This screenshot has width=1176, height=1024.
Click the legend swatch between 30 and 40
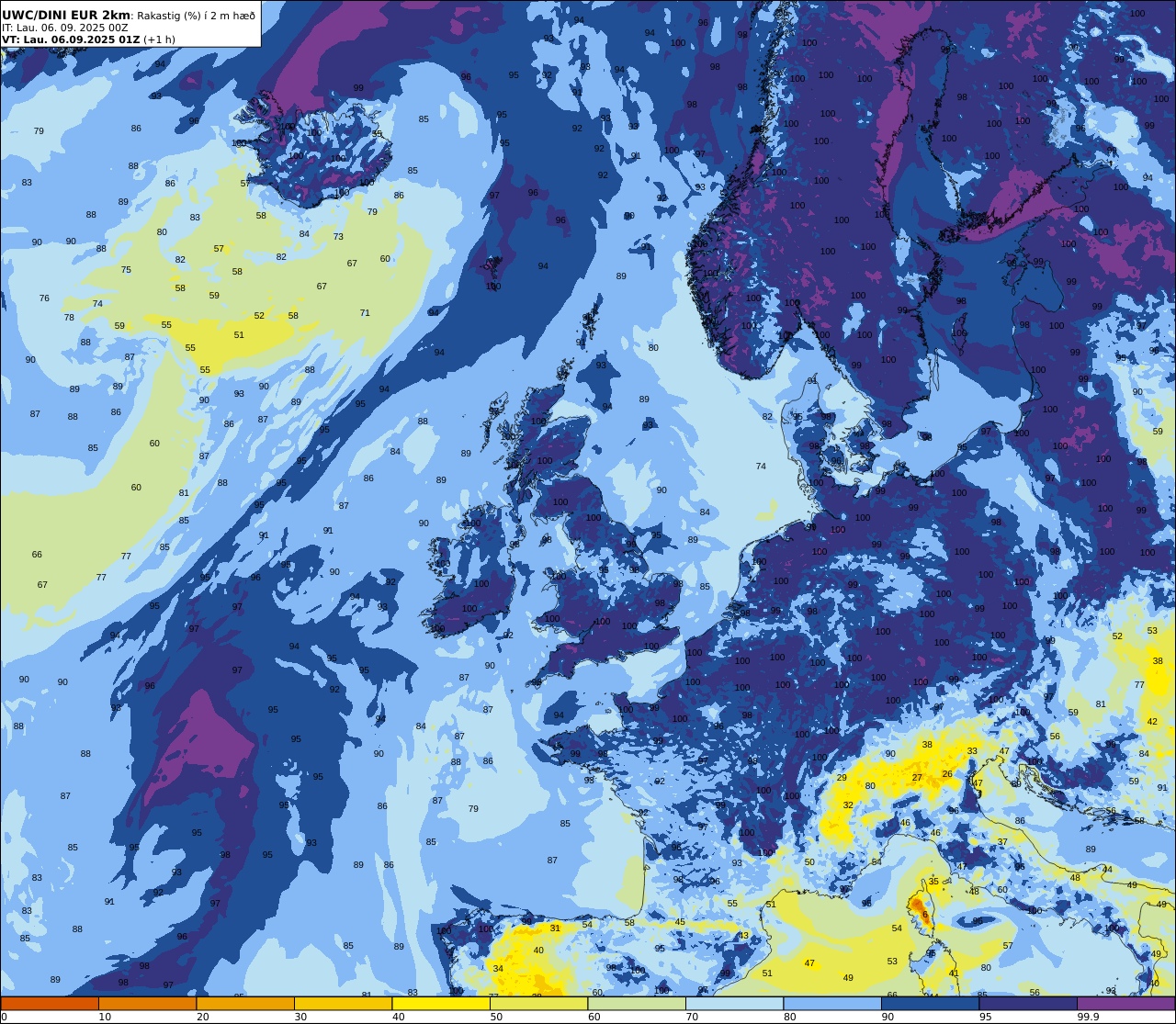click(x=343, y=1003)
